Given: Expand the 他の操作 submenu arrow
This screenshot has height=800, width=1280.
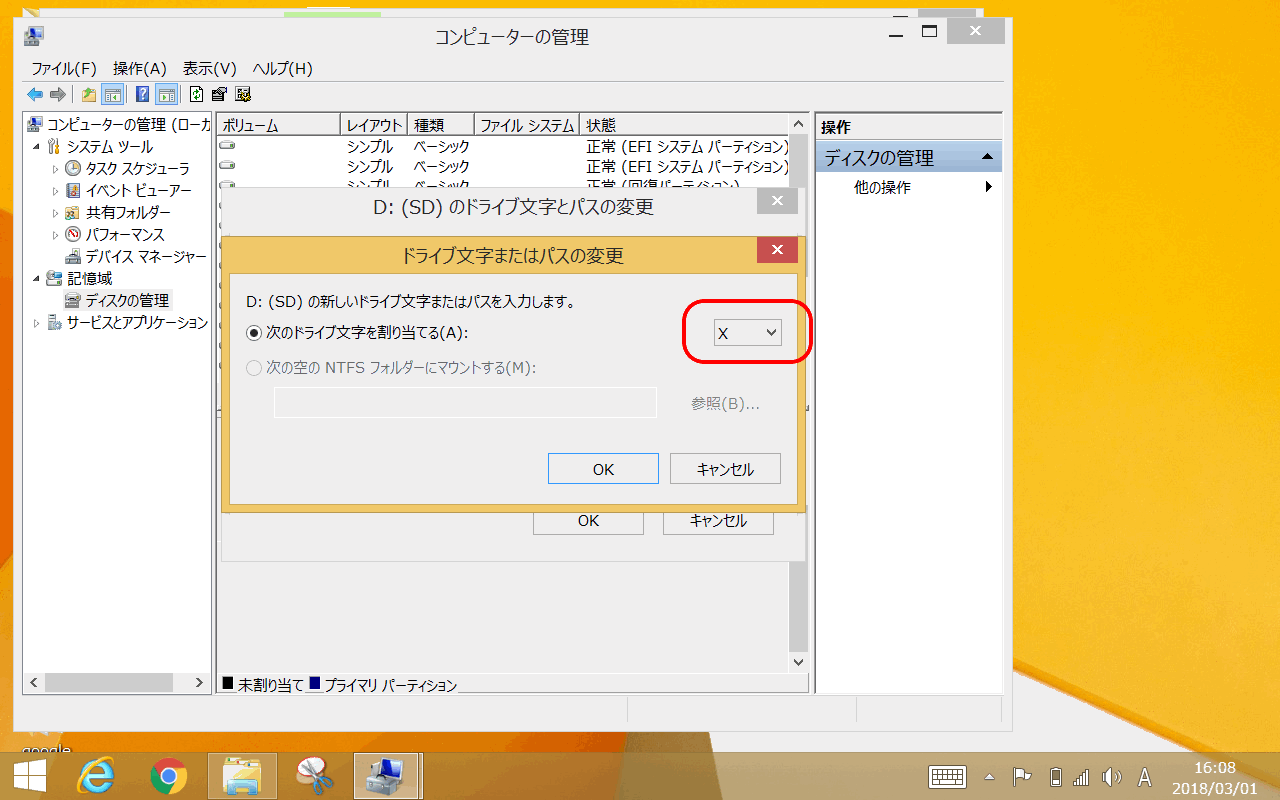Looking at the screenshot, I should pyautogui.click(x=989, y=187).
